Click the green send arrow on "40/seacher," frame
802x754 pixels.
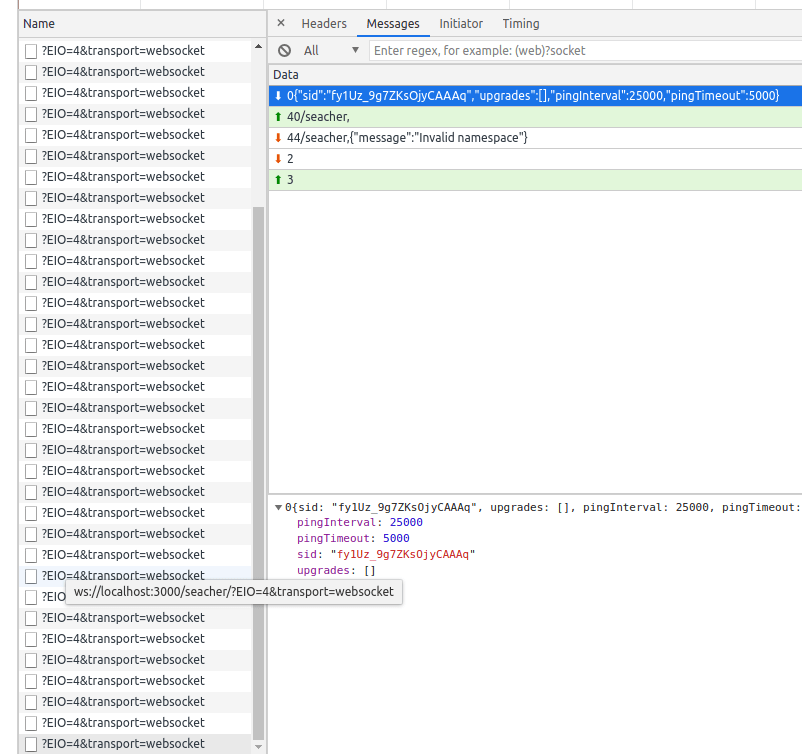point(278,116)
